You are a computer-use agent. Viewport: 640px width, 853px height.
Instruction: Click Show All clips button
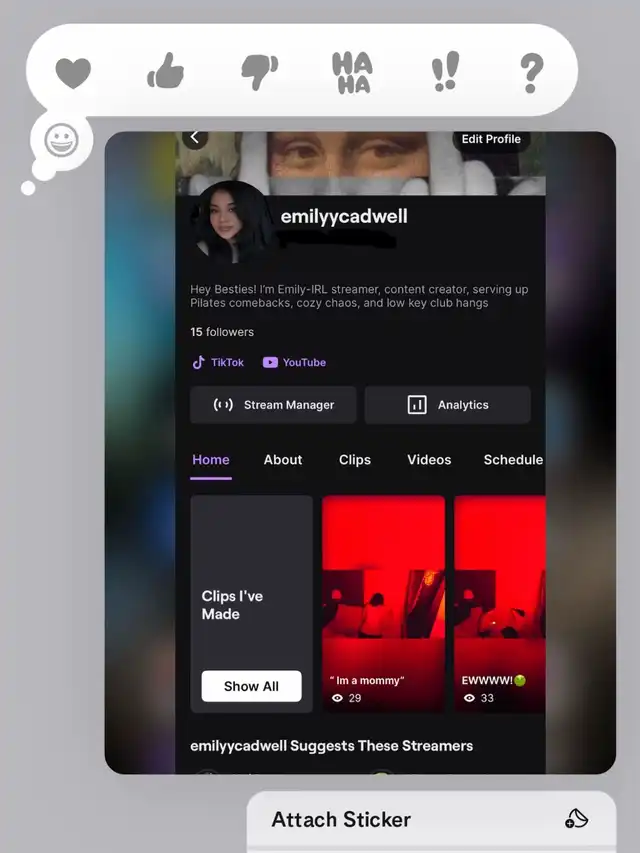(x=251, y=686)
